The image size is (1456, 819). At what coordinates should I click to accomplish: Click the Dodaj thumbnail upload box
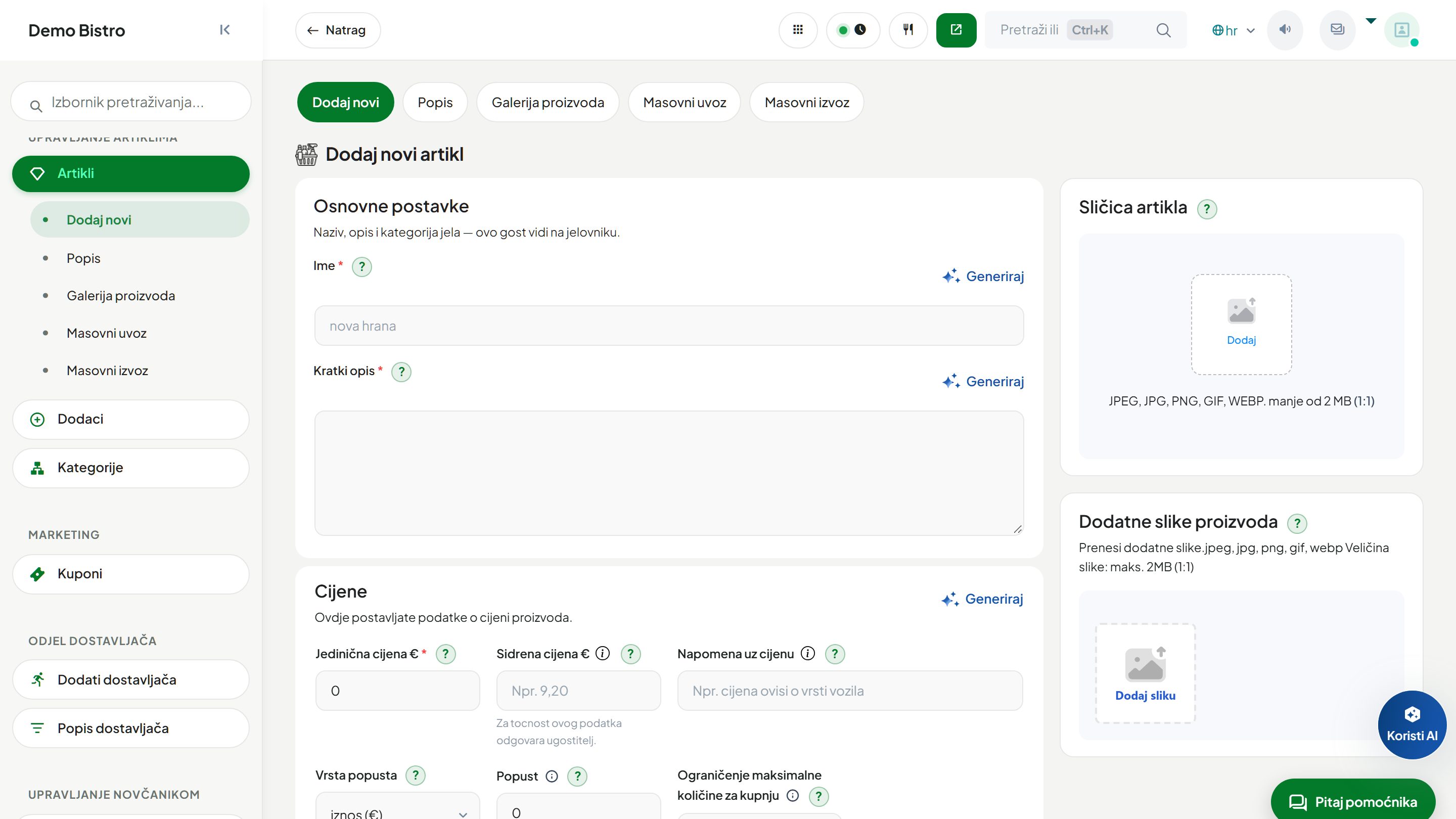pos(1241,325)
